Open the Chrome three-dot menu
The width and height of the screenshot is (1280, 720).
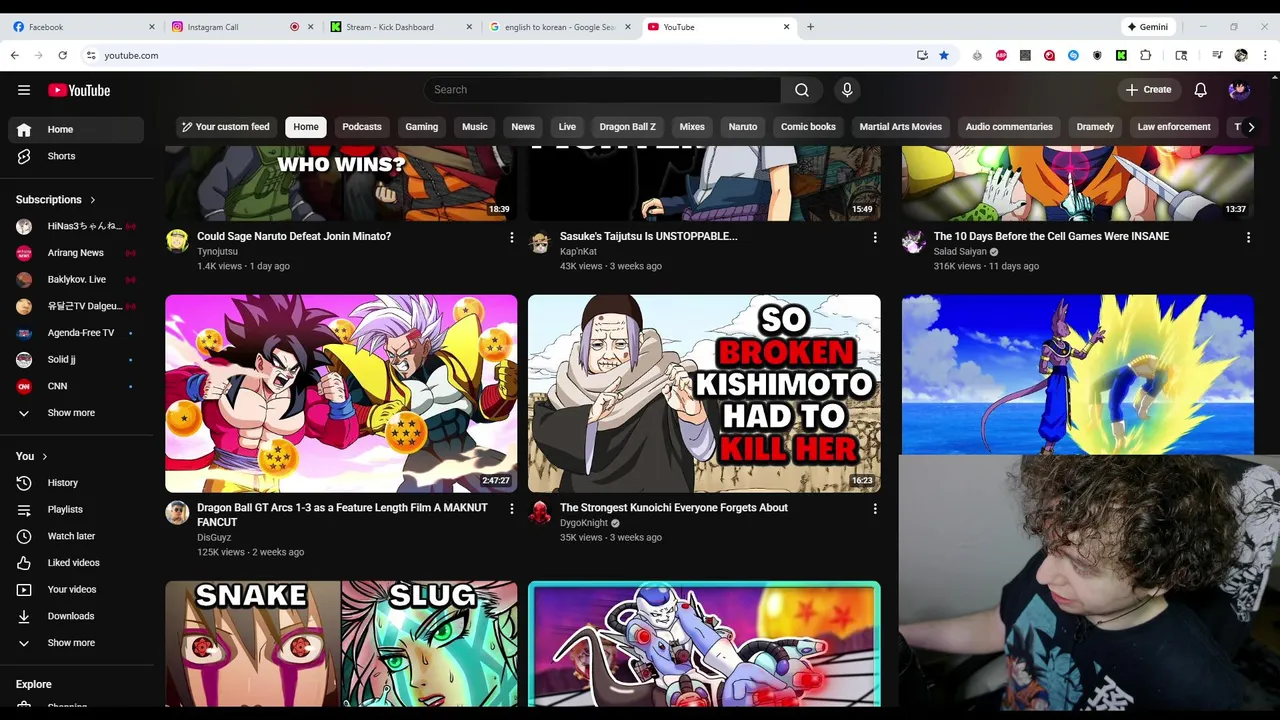tap(1265, 56)
